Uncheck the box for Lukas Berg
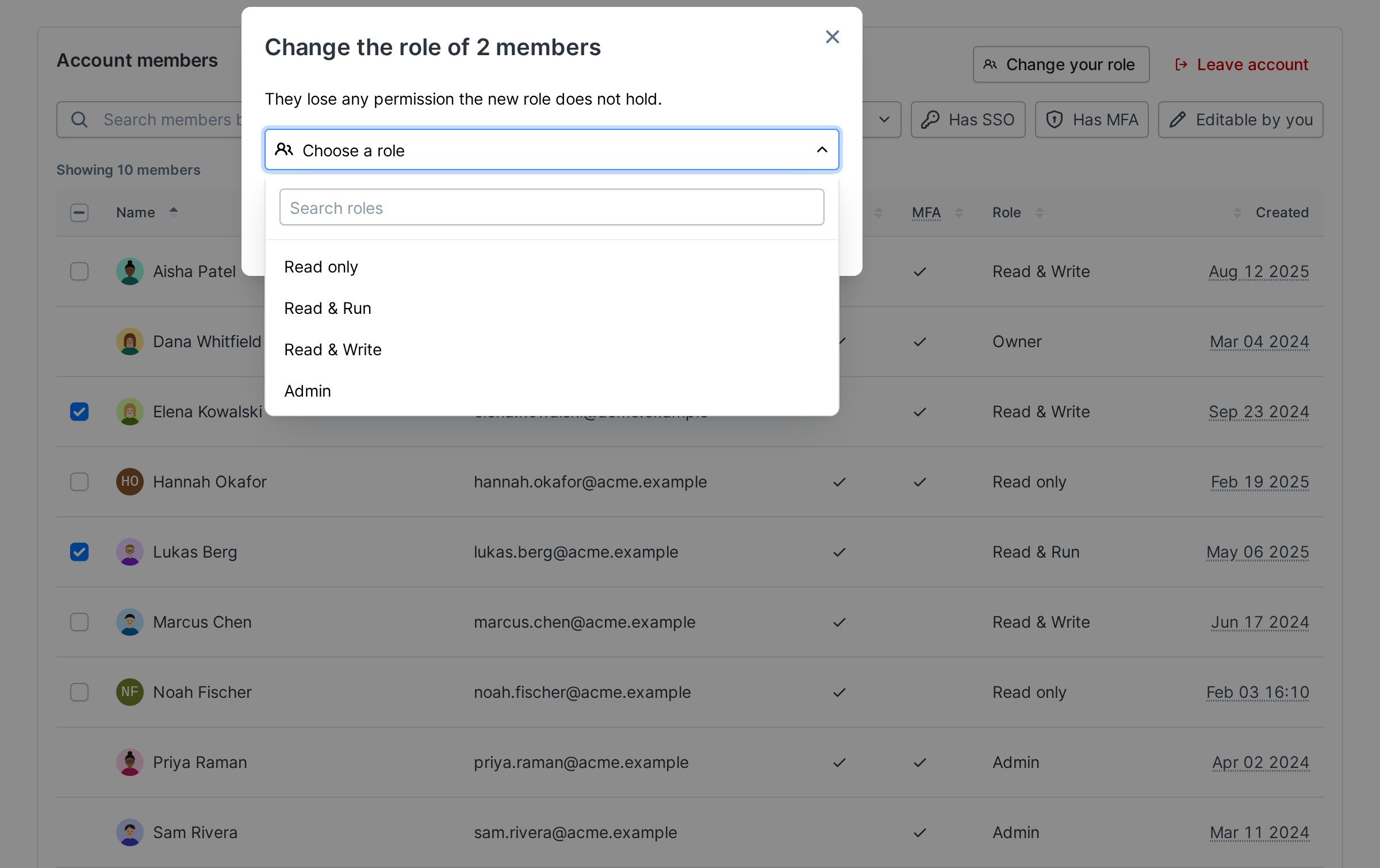This screenshot has width=1380, height=868. (x=79, y=552)
